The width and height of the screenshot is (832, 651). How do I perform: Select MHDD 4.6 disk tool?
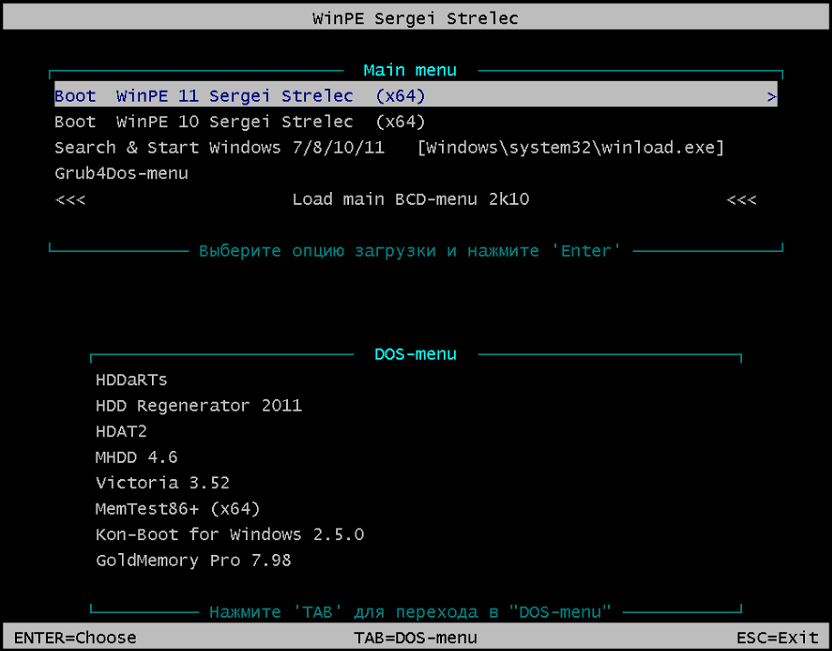136,458
